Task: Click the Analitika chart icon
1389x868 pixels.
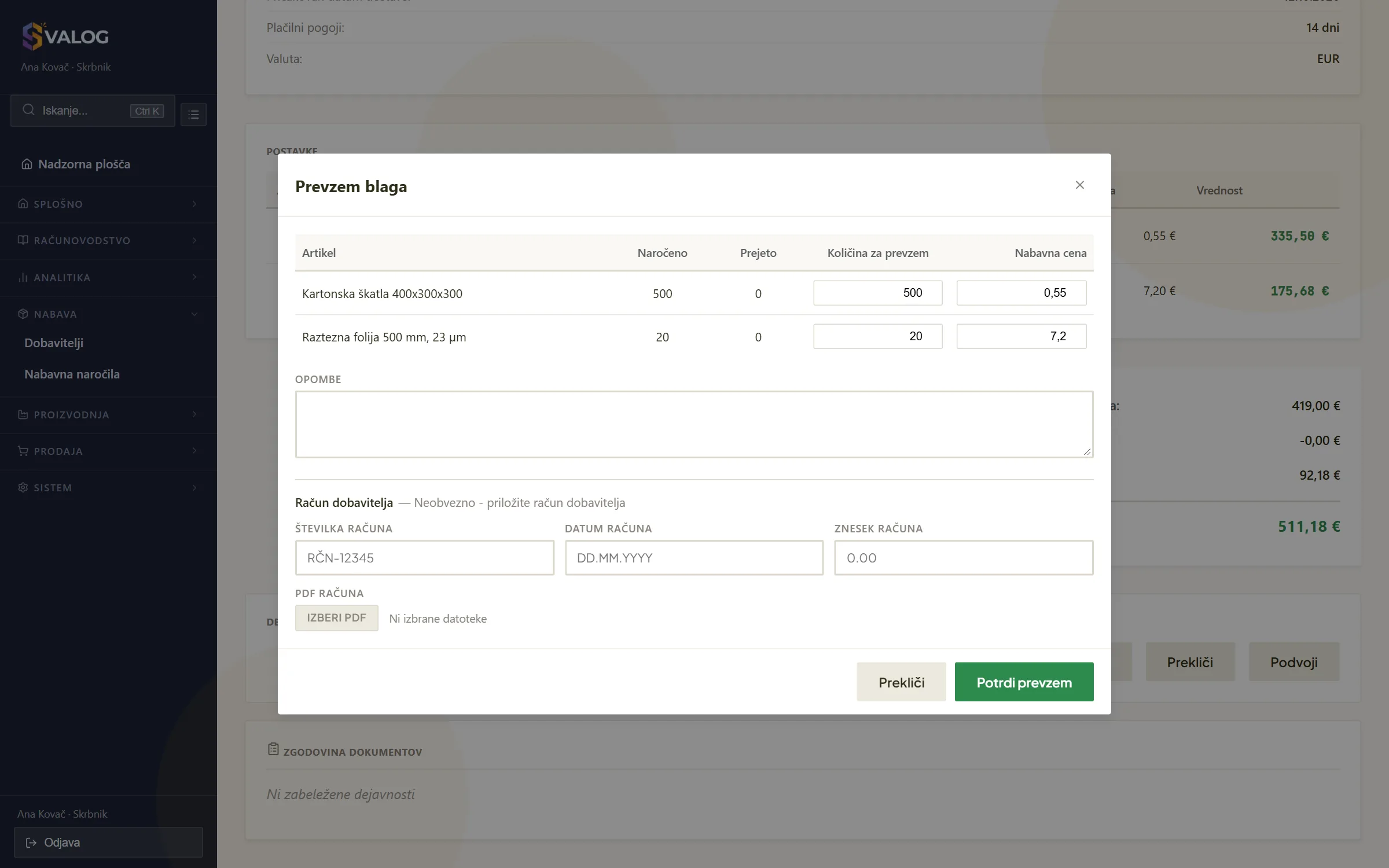Action: tap(23, 277)
